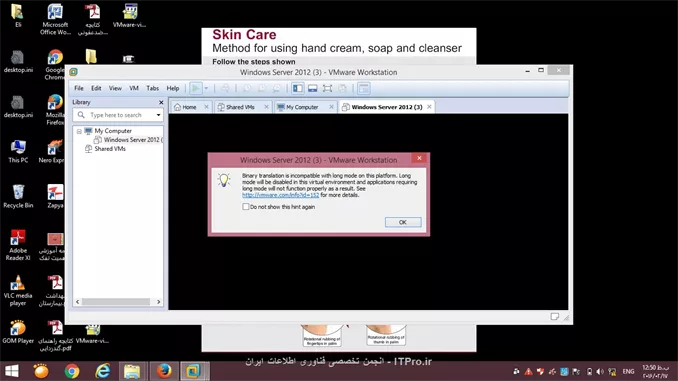The image size is (678, 381).
Task: Click the Take Snapshot toolbar icon
Action: coord(247,88)
